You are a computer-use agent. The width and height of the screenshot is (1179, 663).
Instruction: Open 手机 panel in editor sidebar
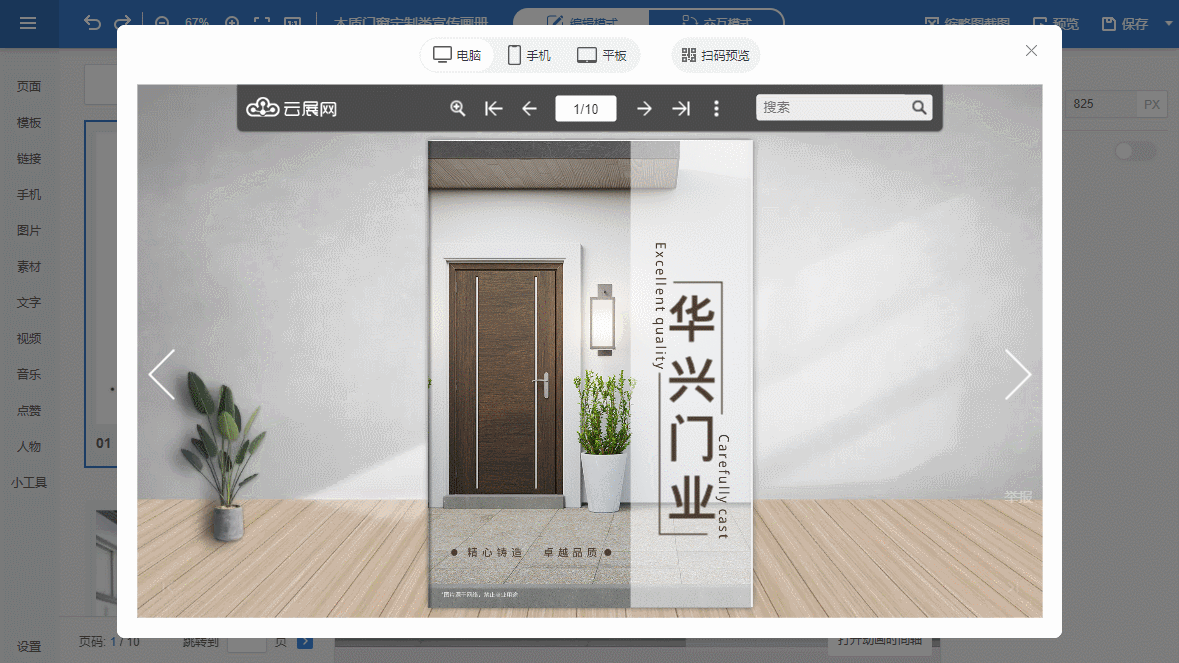tap(29, 195)
